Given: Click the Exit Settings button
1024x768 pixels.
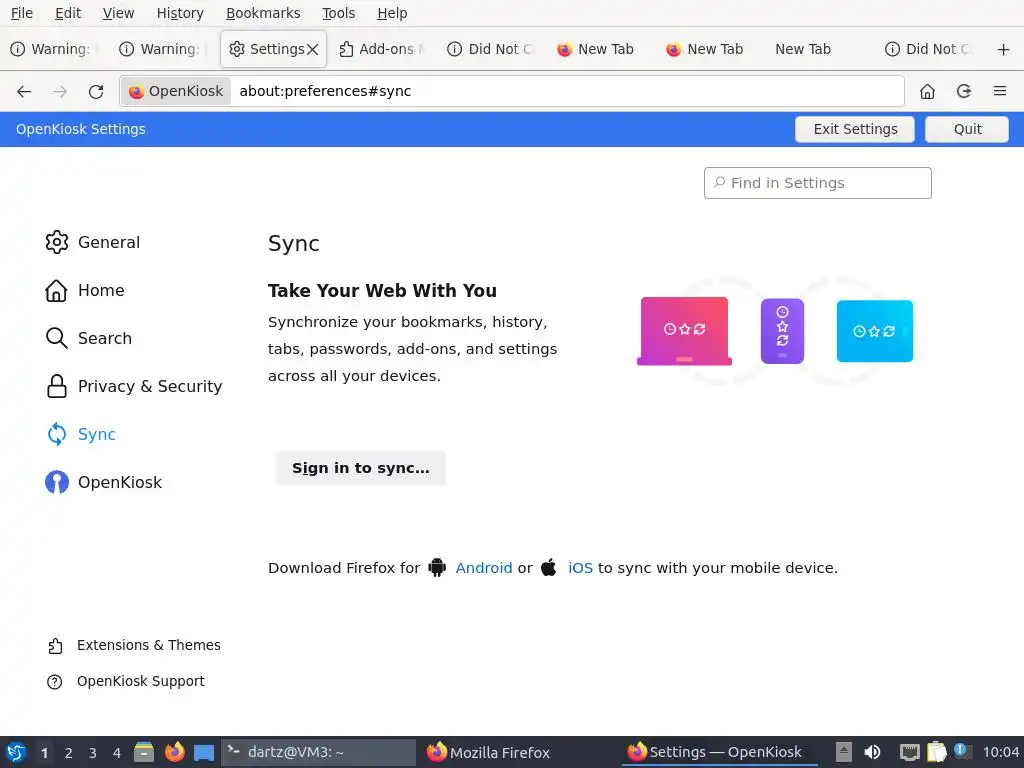Looking at the screenshot, I should pyautogui.click(x=855, y=129).
